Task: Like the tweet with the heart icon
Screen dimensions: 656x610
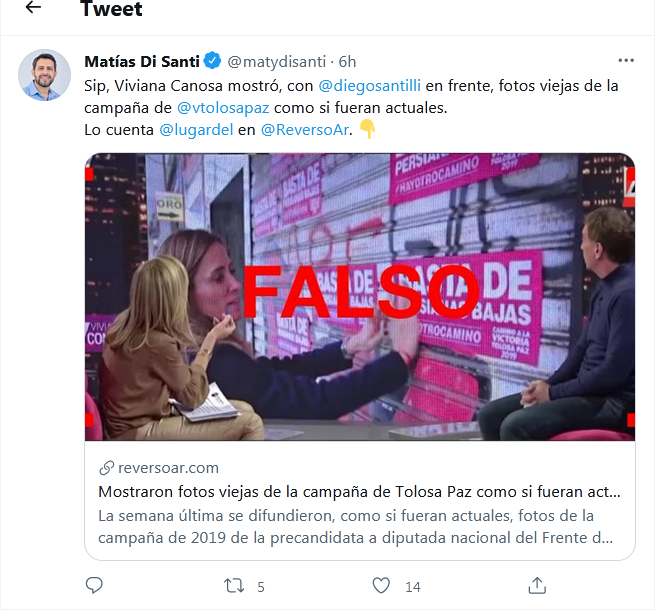Action: coord(381,585)
